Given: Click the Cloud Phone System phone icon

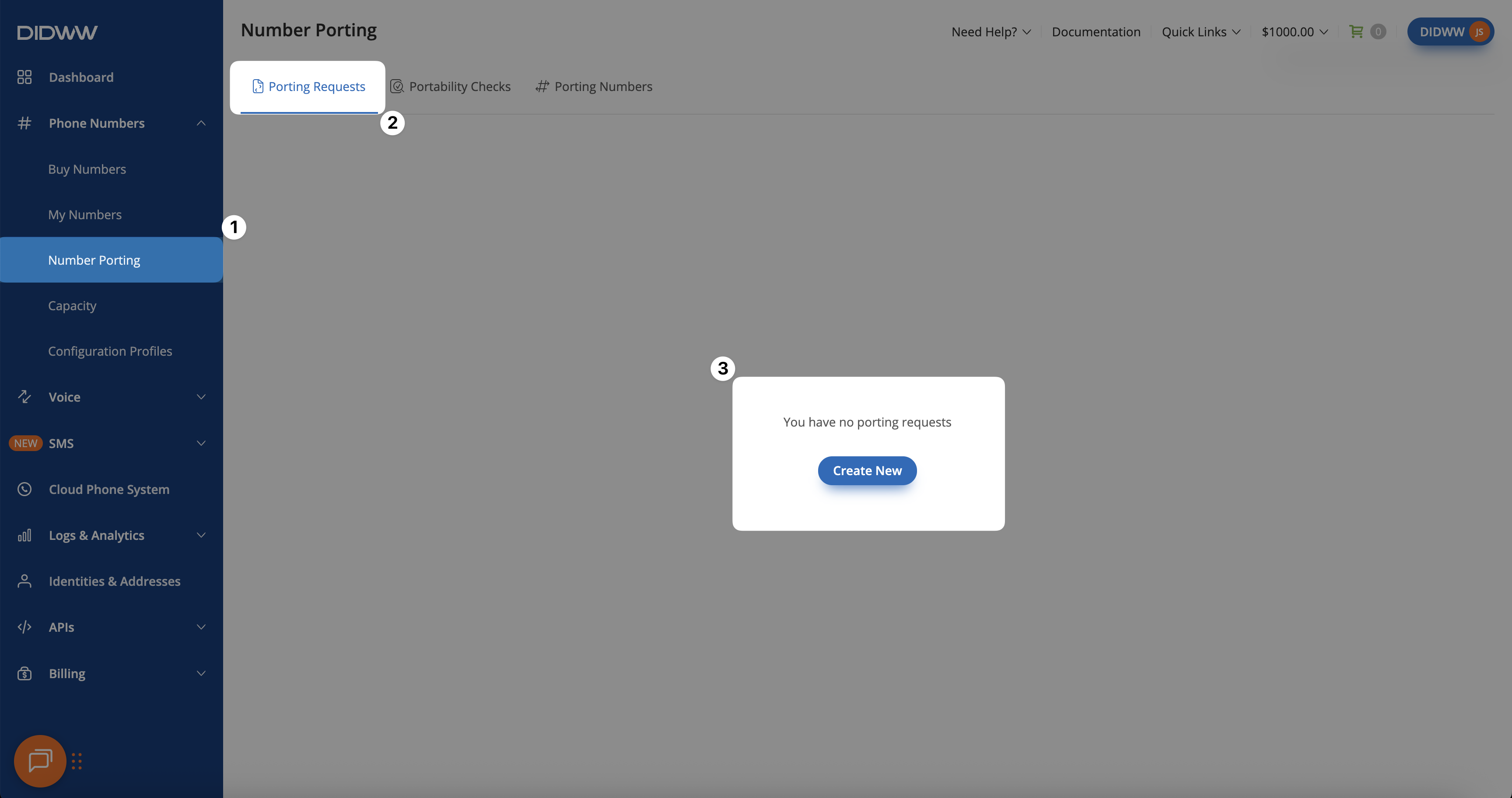Looking at the screenshot, I should click(24, 489).
